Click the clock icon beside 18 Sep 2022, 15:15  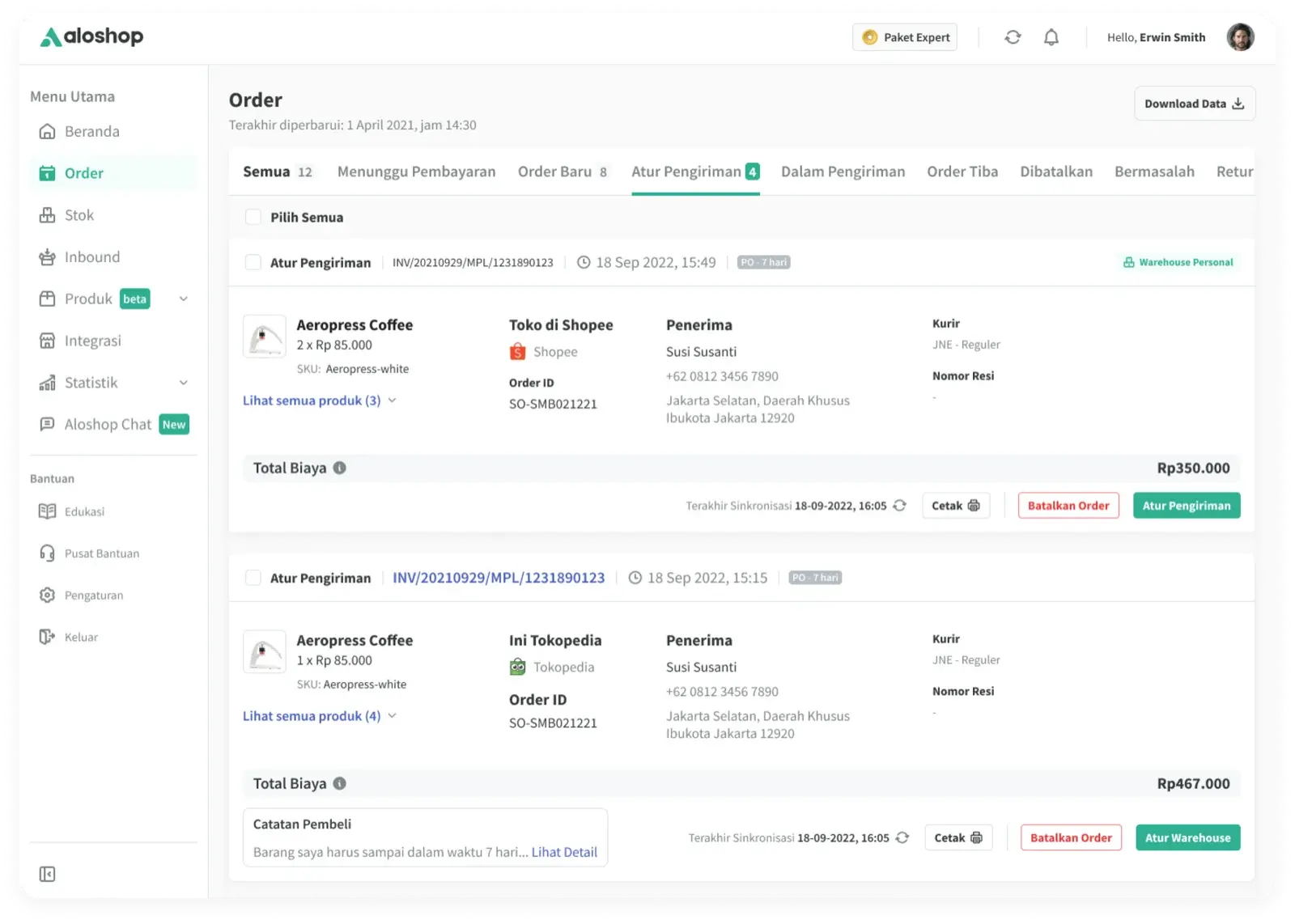(x=635, y=578)
